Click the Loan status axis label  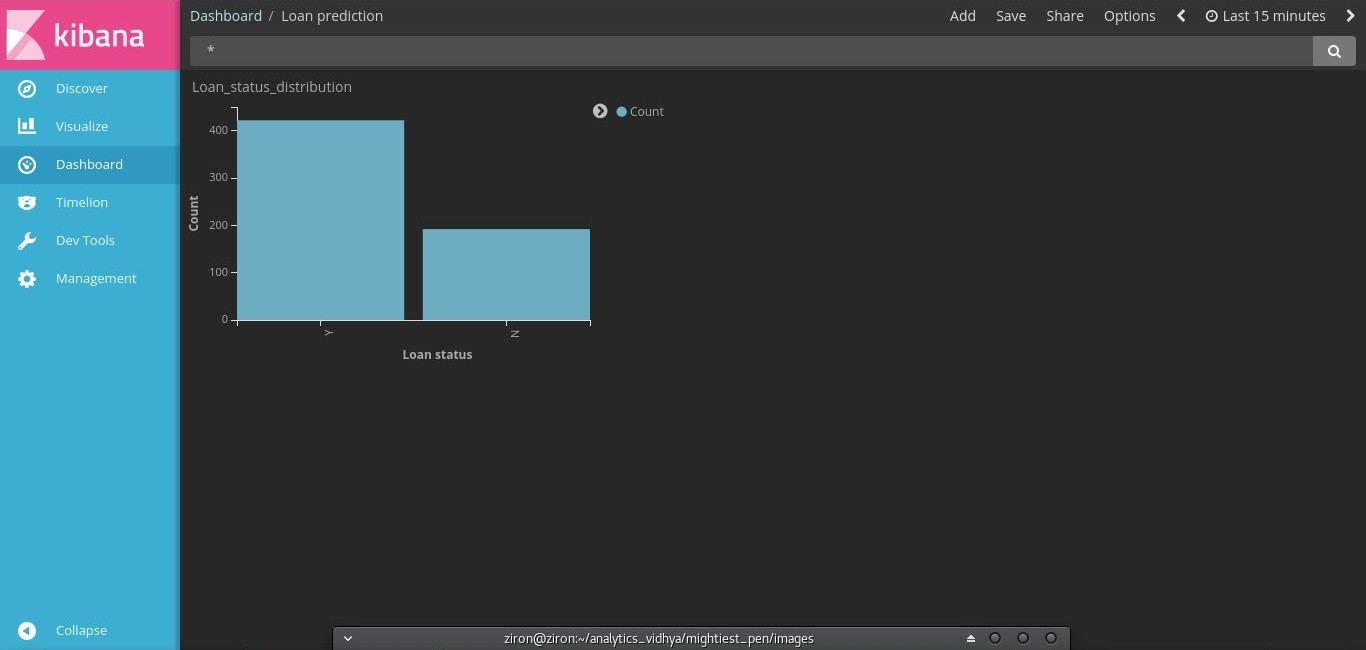tap(437, 355)
